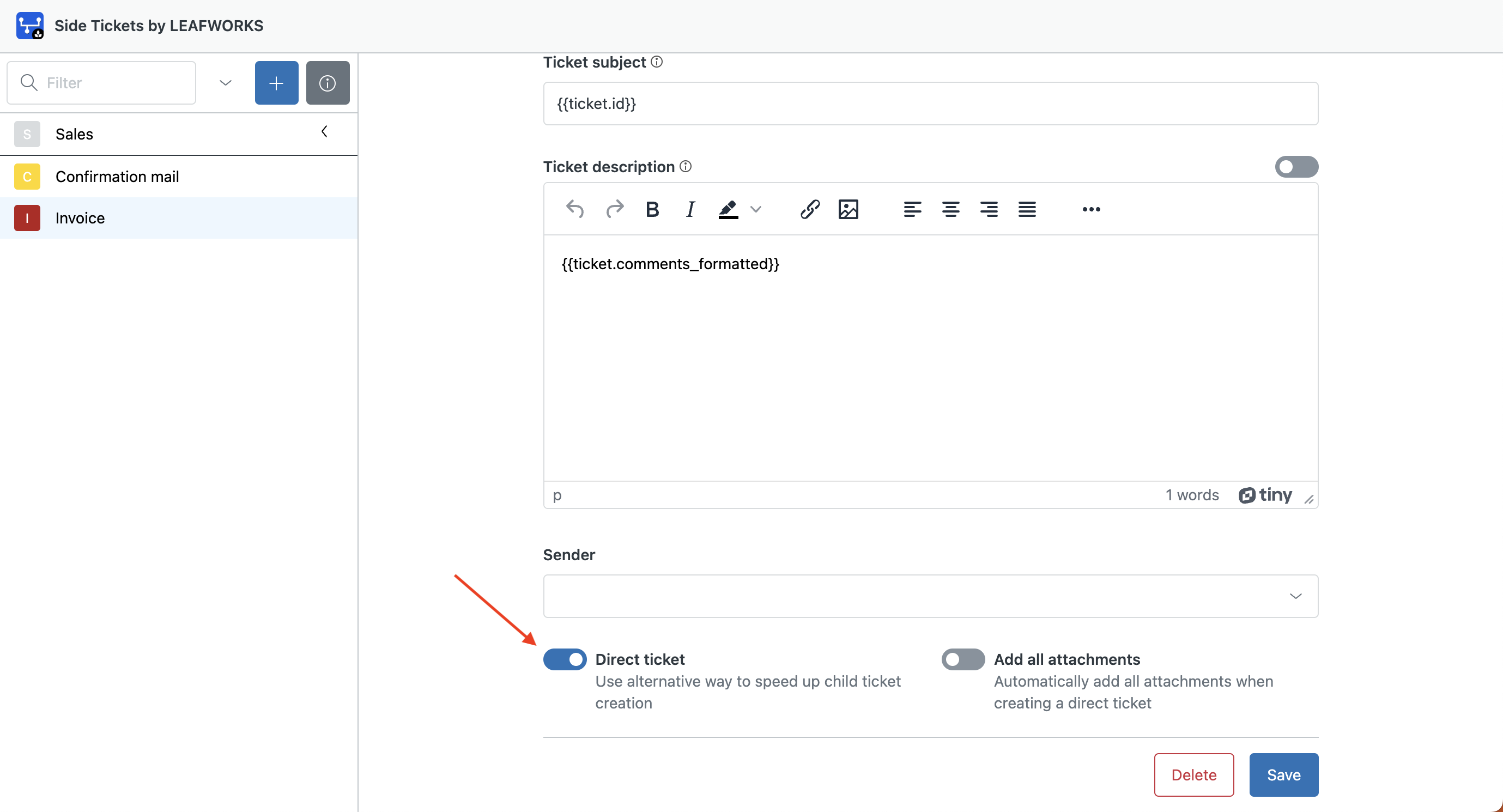Apply the text highlight color swatch
1503x812 pixels.
[728, 209]
